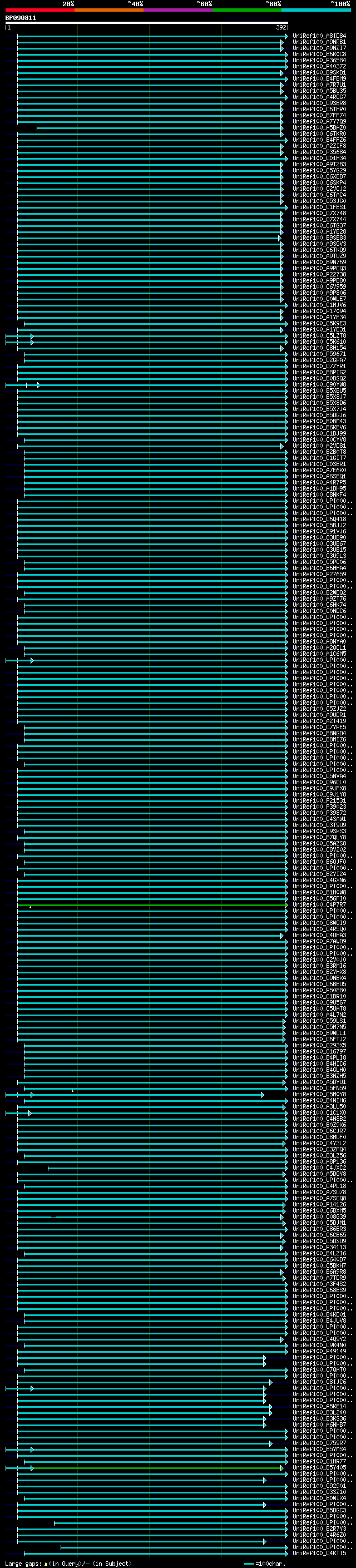Select label UniRef100_P21531

coord(319,801)
